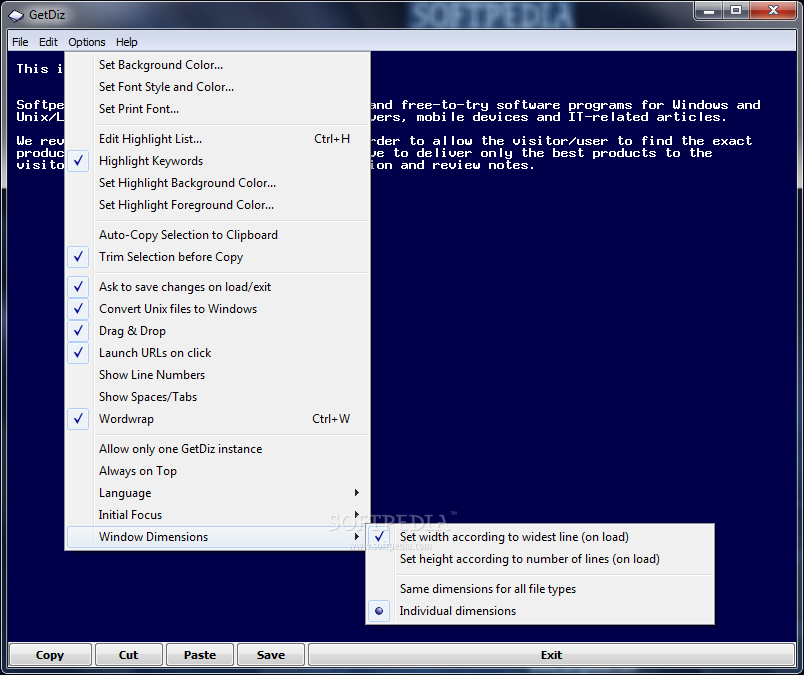
Task: Open Edit Highlight List...
Action: point(218,139)
